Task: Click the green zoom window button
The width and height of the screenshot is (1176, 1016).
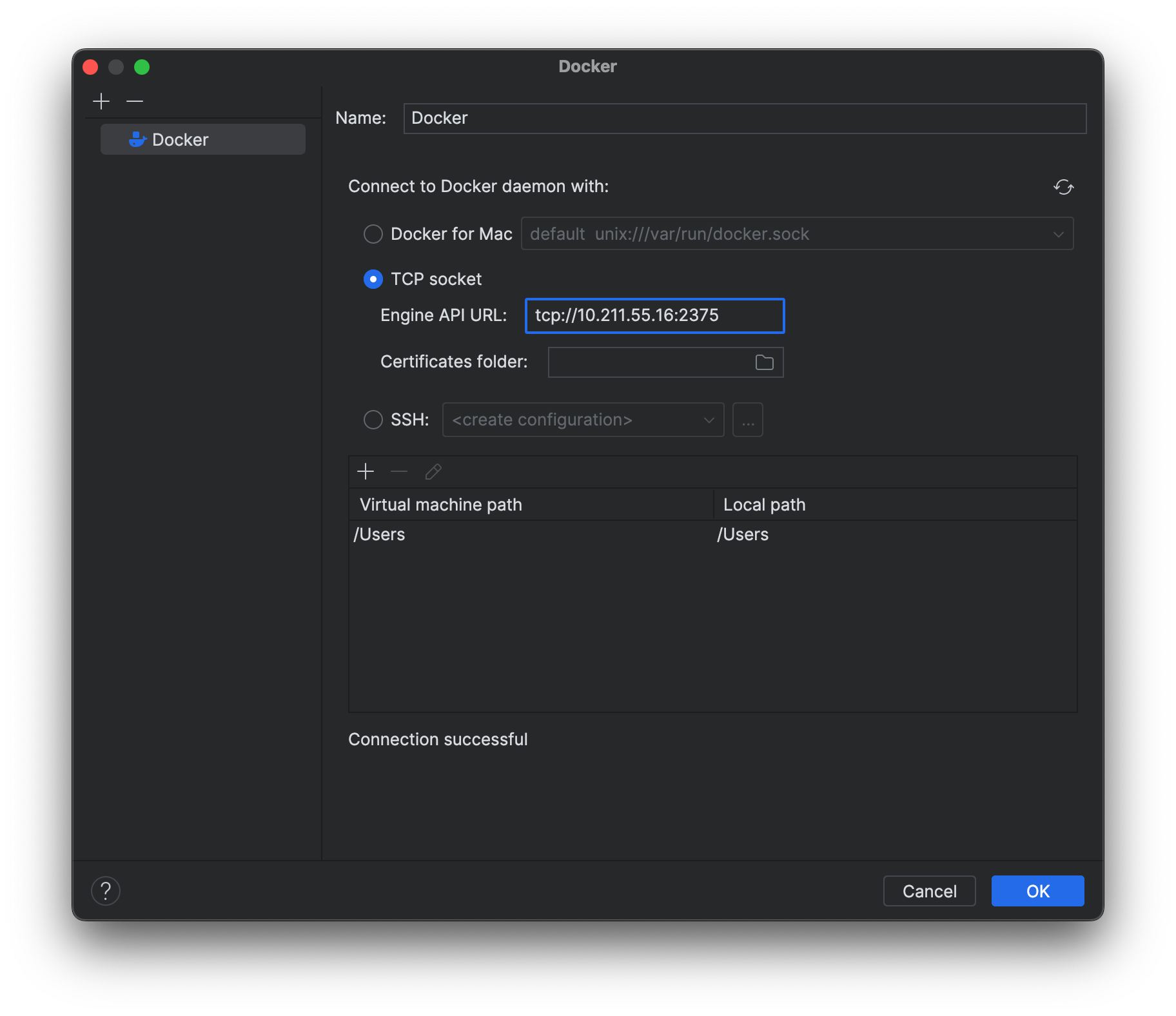Action: click(x=142, y=67)
